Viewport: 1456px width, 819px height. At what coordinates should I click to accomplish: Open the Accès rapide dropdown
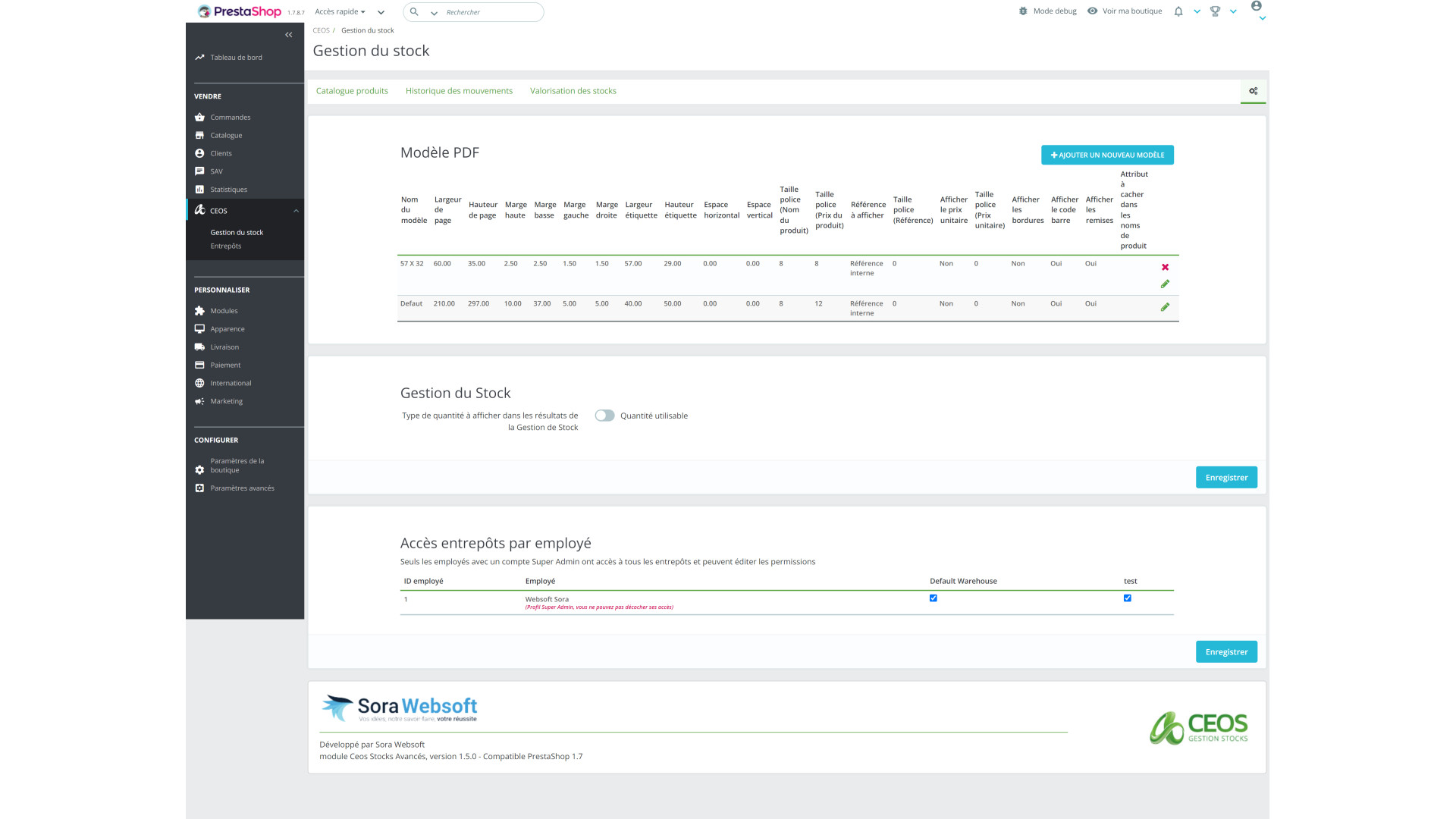click(x=340, y=12)
